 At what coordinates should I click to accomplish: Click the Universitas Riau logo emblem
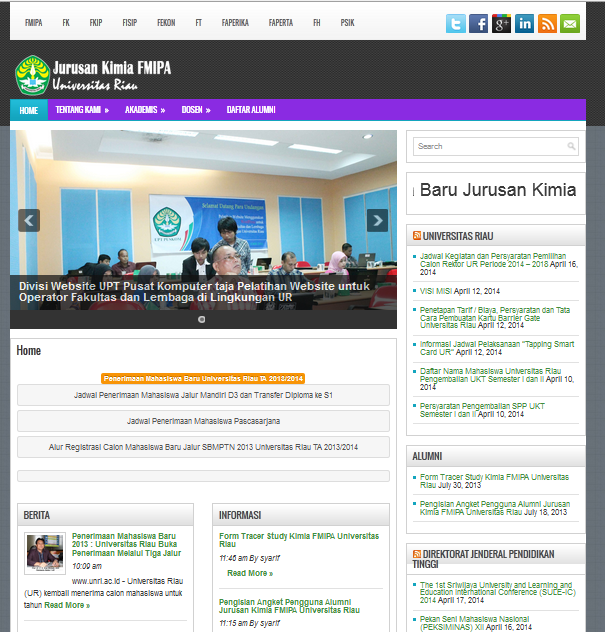pyautogui.click(x=32, y=75)
